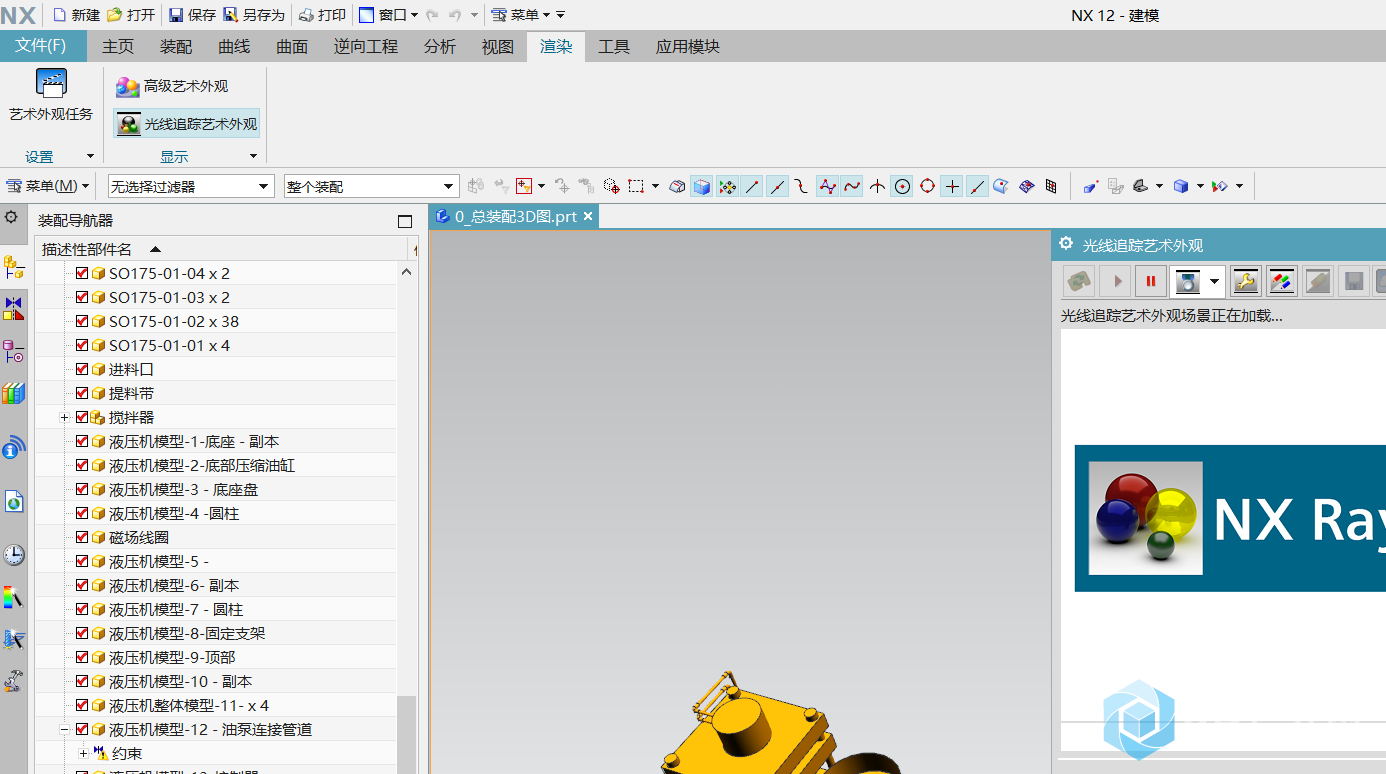
Task: Open the 文件(F) menu
Action: 41,46
